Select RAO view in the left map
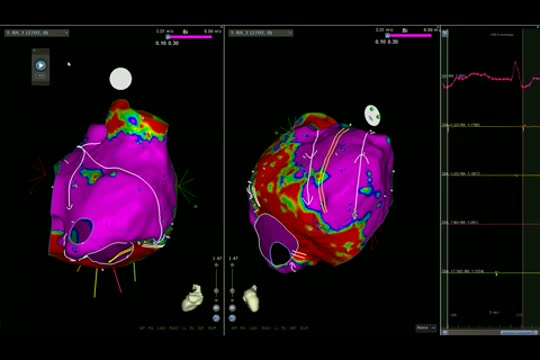The width and height of the screenshot is (540, 360). [x=174, y=328]
